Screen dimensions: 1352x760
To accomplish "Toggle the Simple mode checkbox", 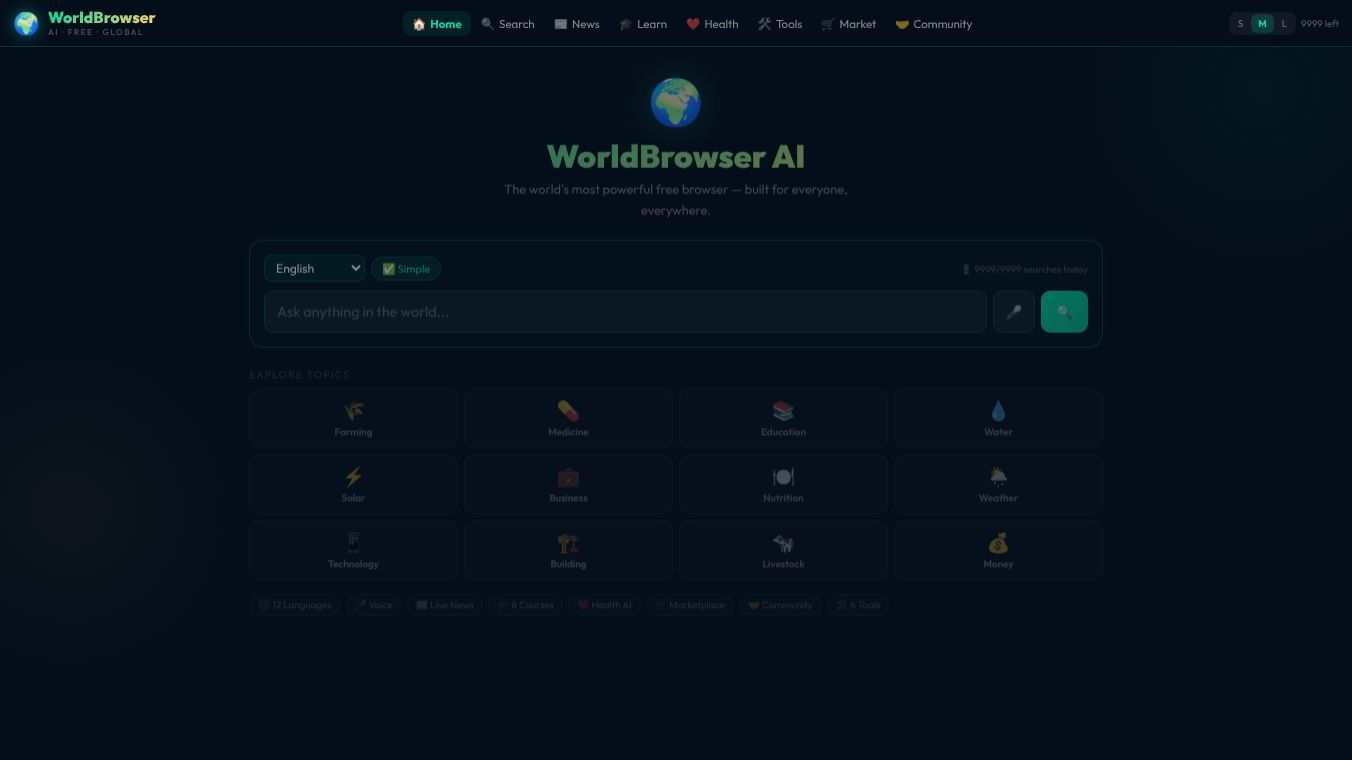I will point(406,268).
